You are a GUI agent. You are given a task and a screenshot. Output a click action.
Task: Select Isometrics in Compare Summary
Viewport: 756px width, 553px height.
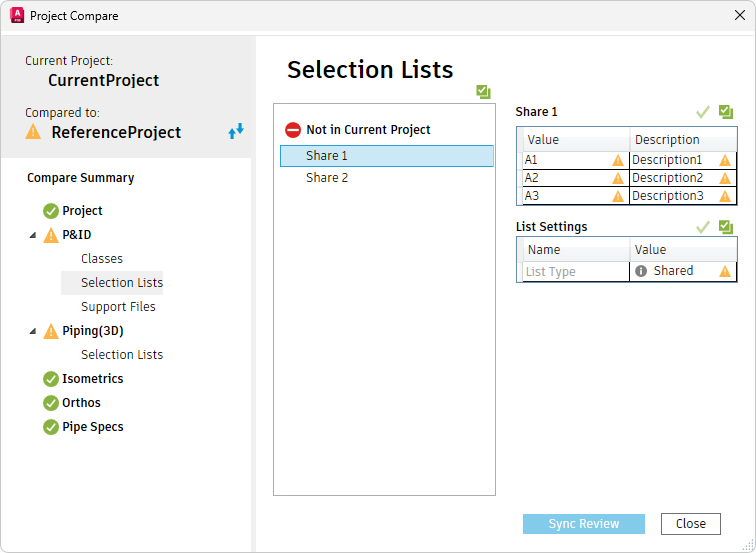point(92,379)
